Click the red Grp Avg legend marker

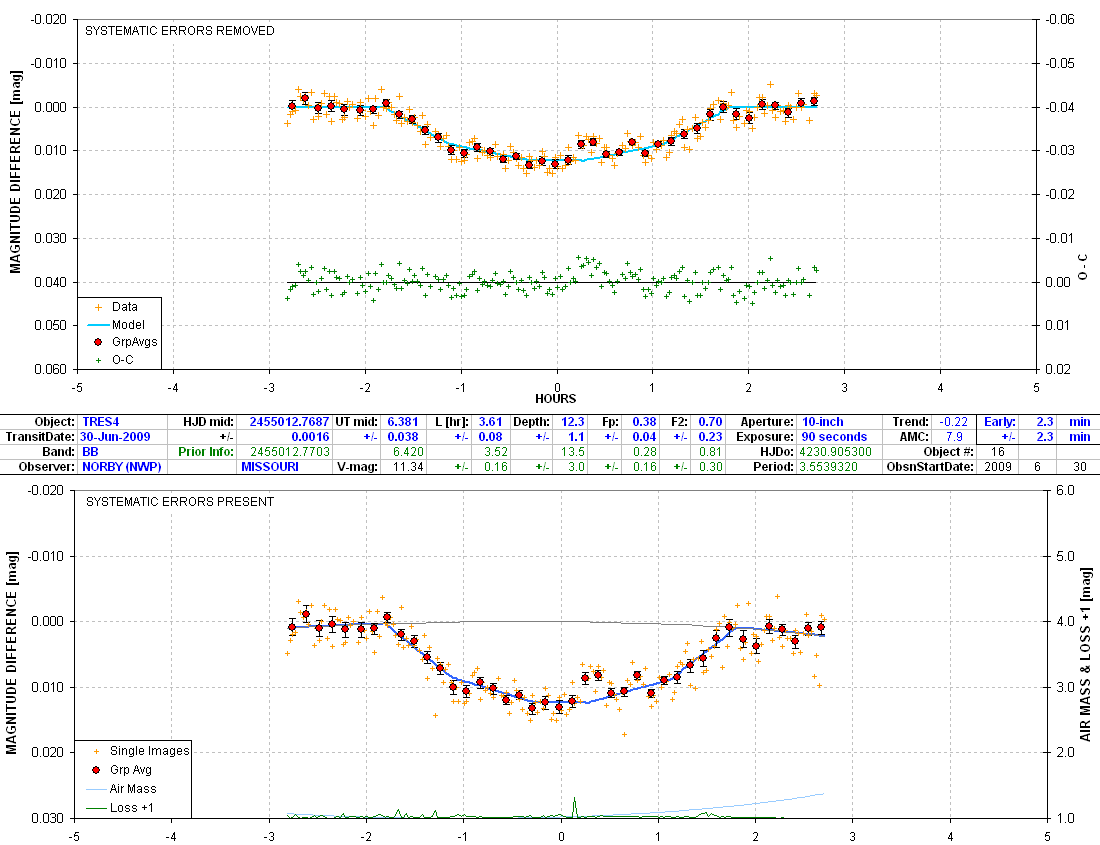pyautogui.click(x=96, y=770)
